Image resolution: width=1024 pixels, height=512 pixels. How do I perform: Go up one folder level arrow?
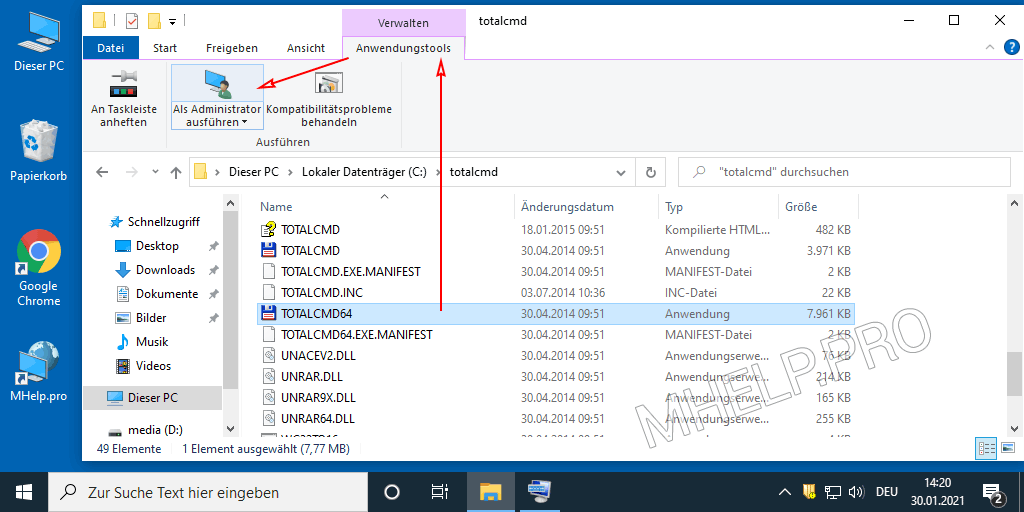[x=176, y=172]
